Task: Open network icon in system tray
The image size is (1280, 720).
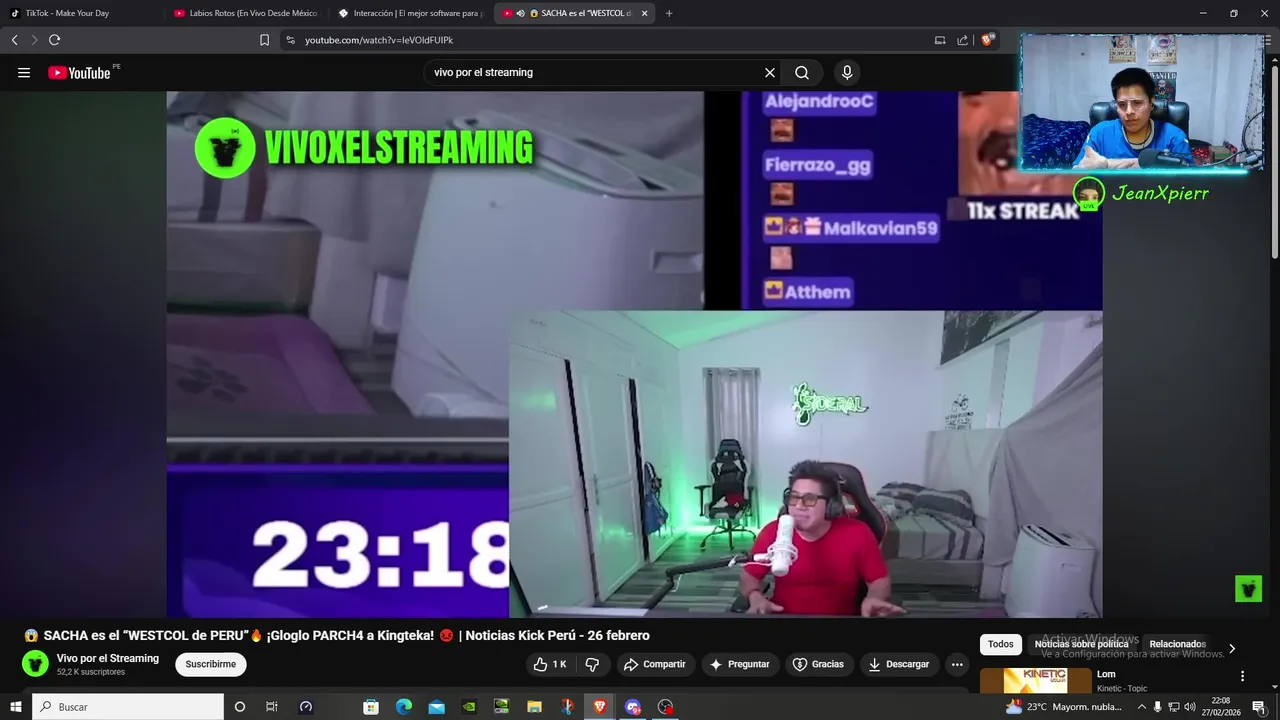Action: click(1174, 707)
